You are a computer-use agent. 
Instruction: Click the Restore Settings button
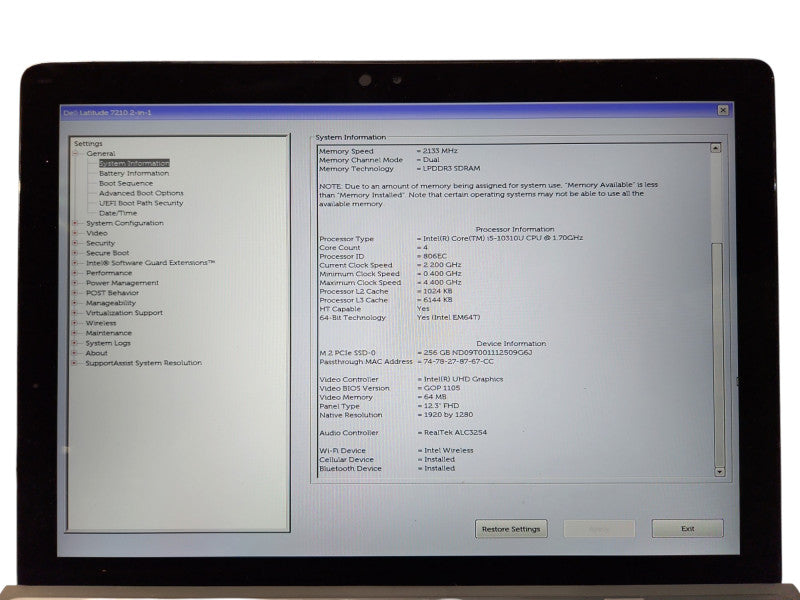tap(511, 529)
